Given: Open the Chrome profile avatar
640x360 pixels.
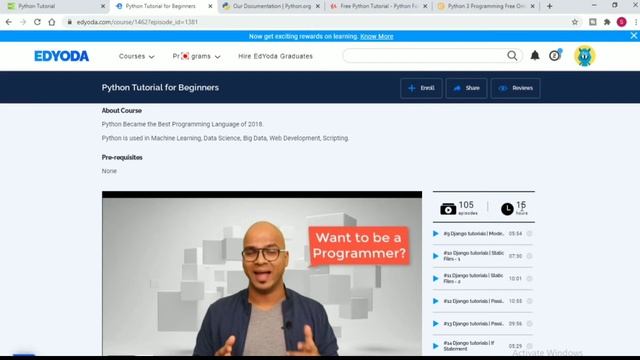Looking at the screenshot, I should click(621, 22).
